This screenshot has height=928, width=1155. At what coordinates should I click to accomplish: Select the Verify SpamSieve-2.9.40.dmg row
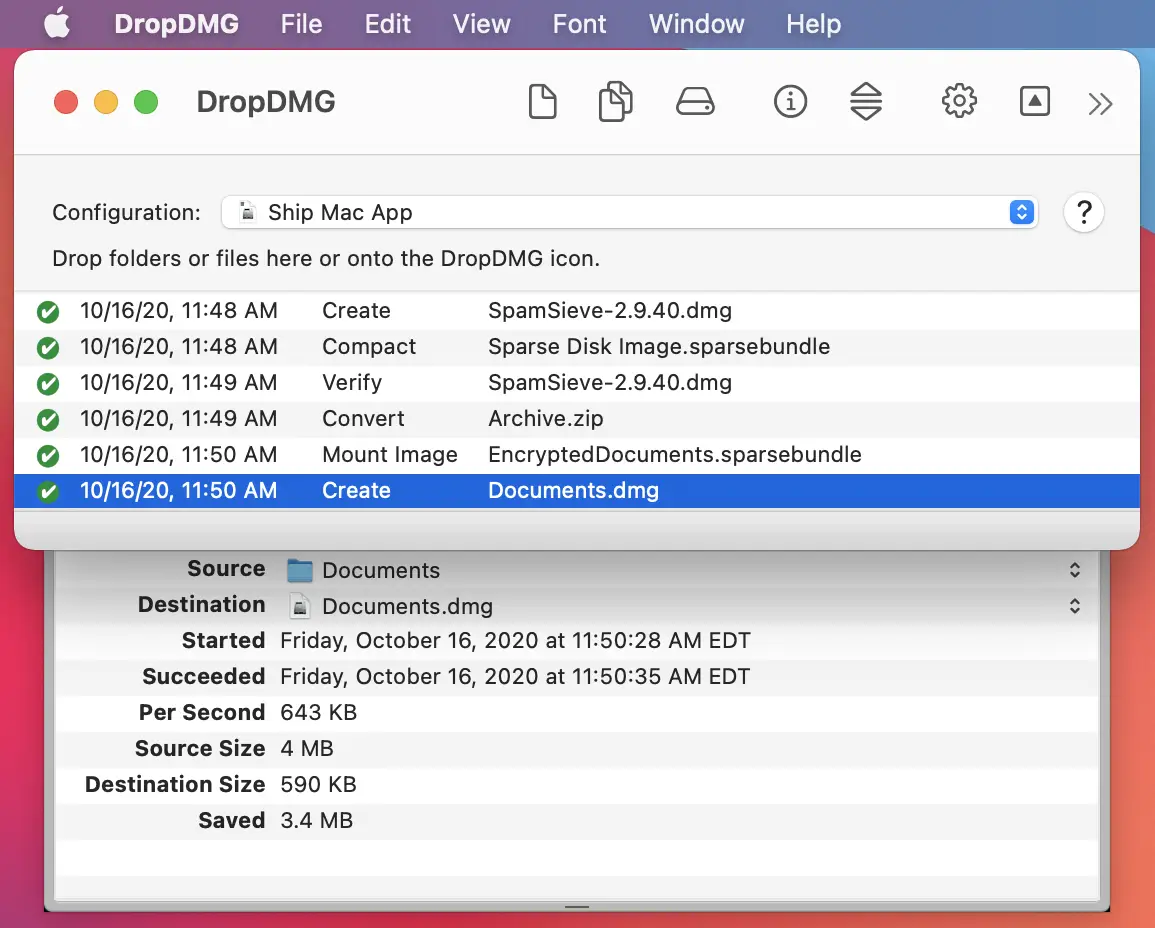577,383
